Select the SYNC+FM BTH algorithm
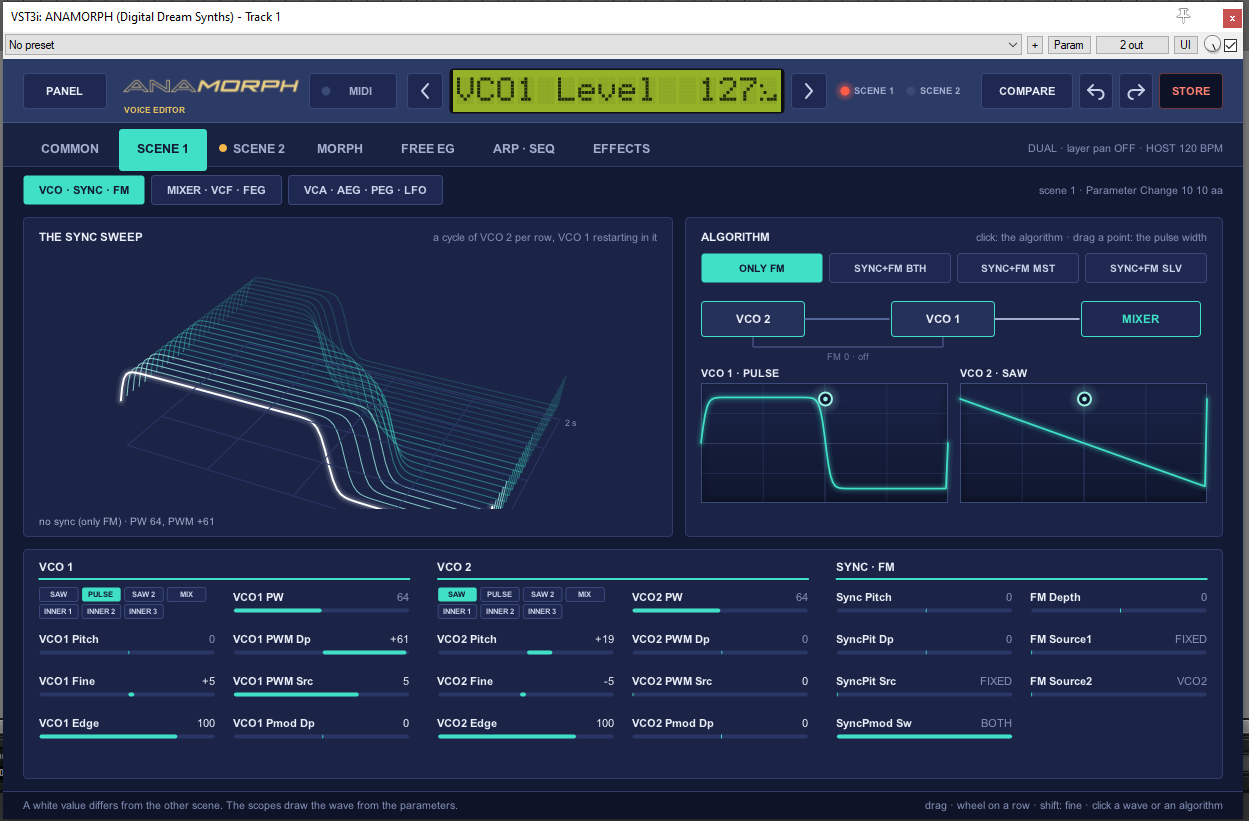The width and height of the screenshot is (1249, 821). click(890, 268)
